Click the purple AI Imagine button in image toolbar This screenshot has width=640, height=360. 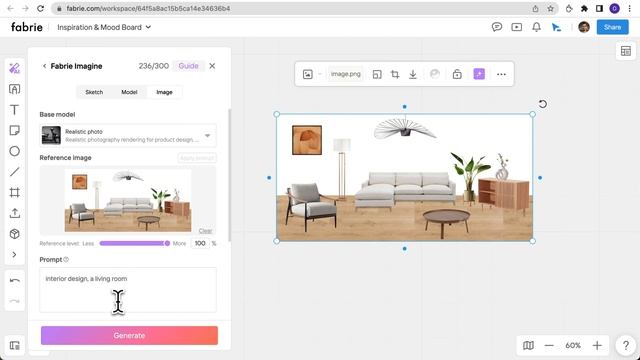(x=479, y=74)
